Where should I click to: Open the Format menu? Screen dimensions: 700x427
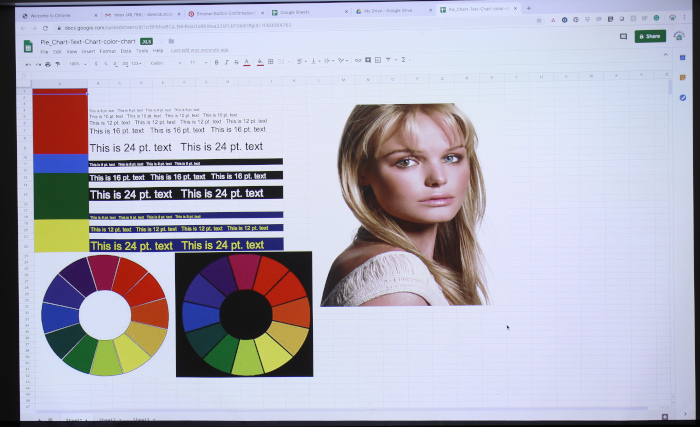coord(108,51)
